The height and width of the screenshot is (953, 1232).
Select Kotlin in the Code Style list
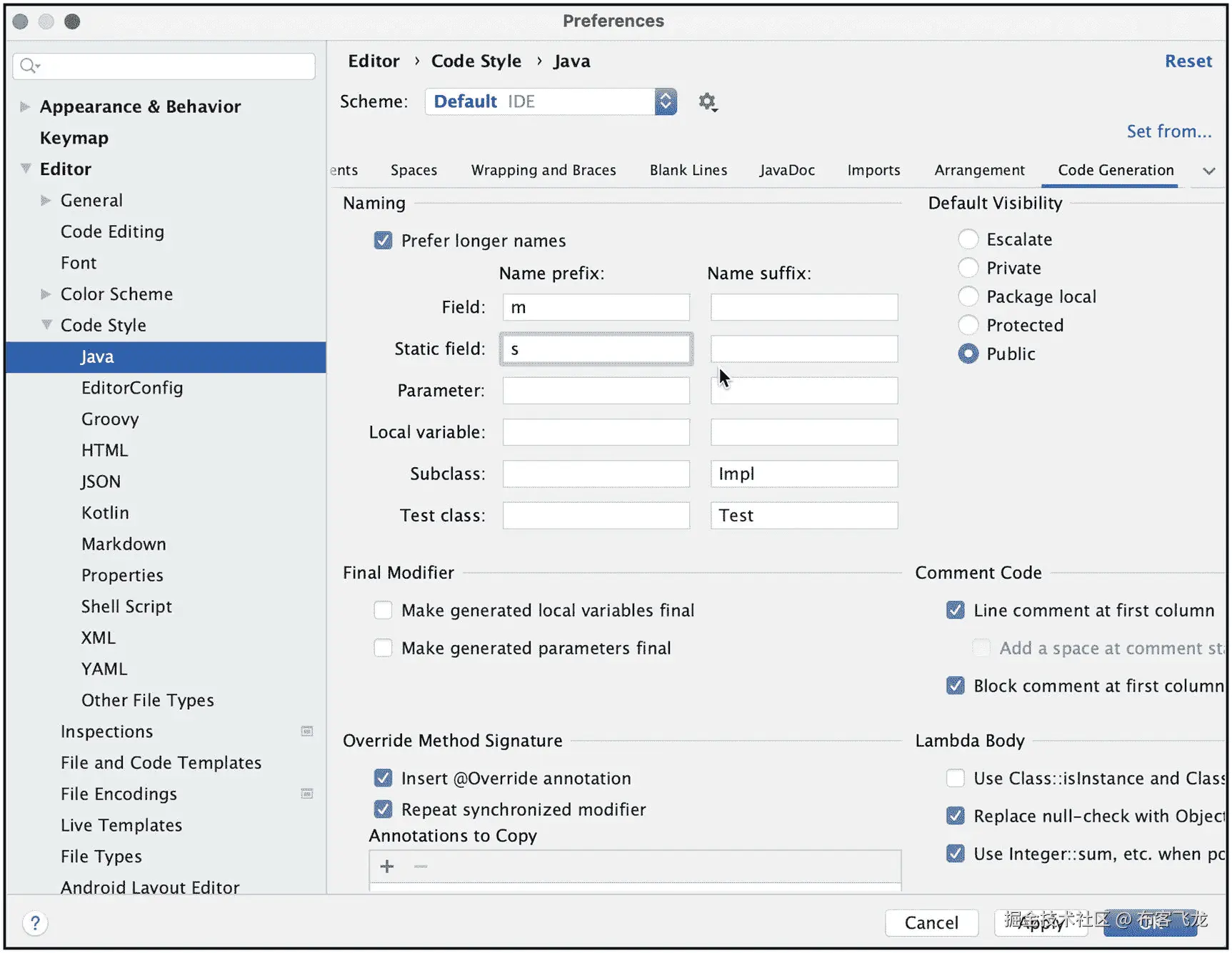tap(105, 513)
